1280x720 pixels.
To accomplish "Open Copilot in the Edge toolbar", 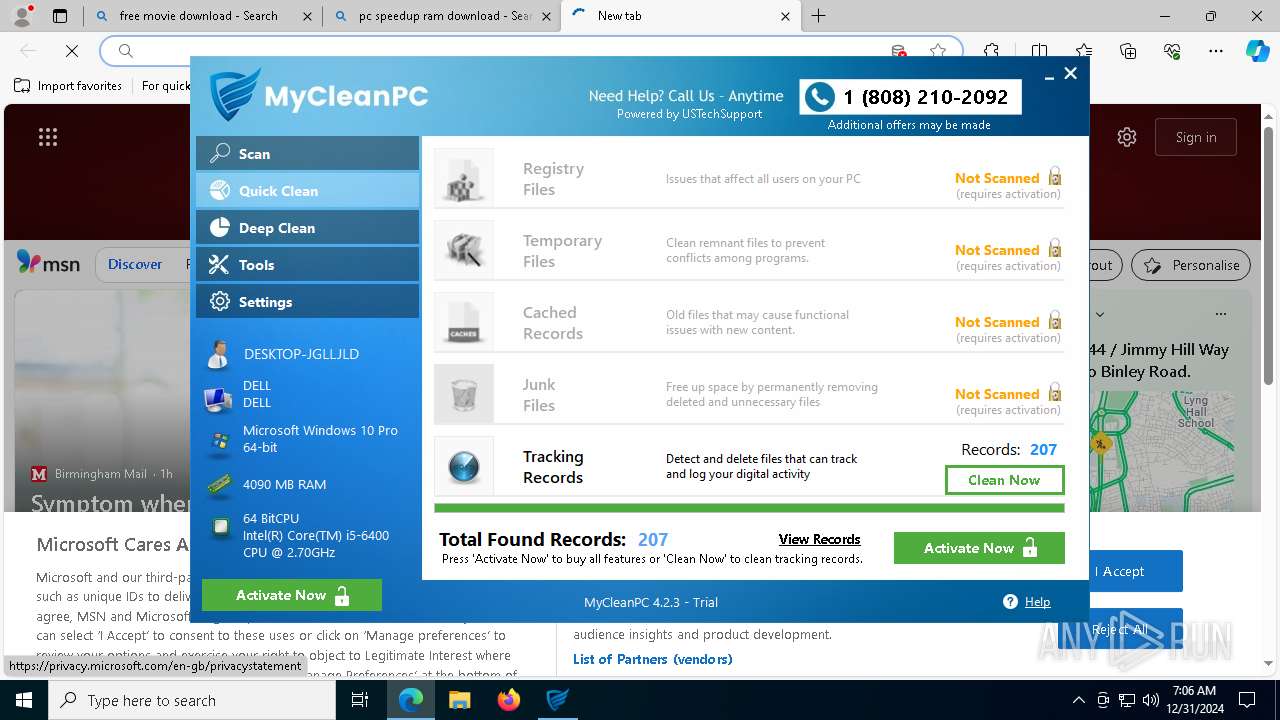I will [x=1257, y=51].
